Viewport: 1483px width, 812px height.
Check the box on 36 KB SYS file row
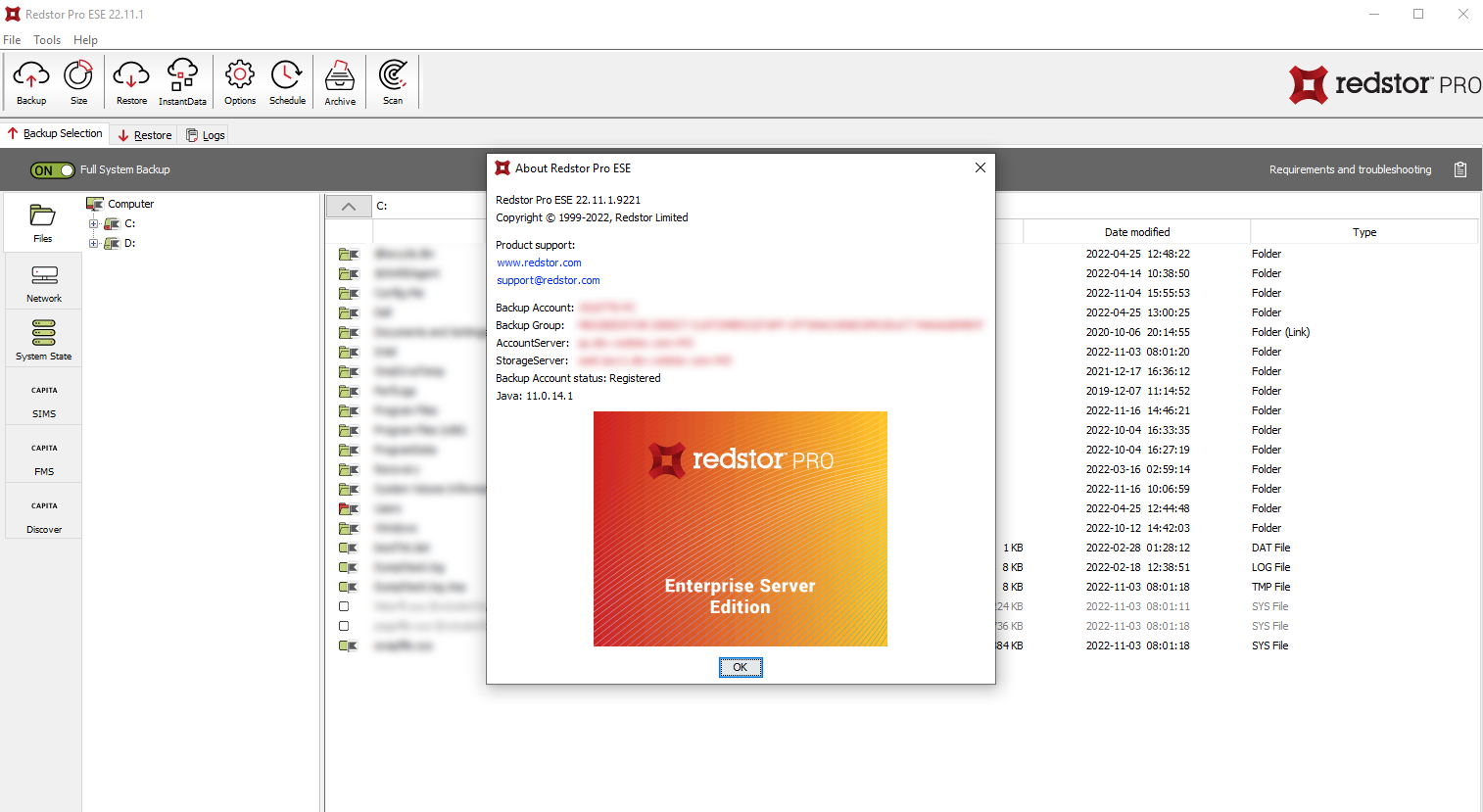[x=344, y=626]
